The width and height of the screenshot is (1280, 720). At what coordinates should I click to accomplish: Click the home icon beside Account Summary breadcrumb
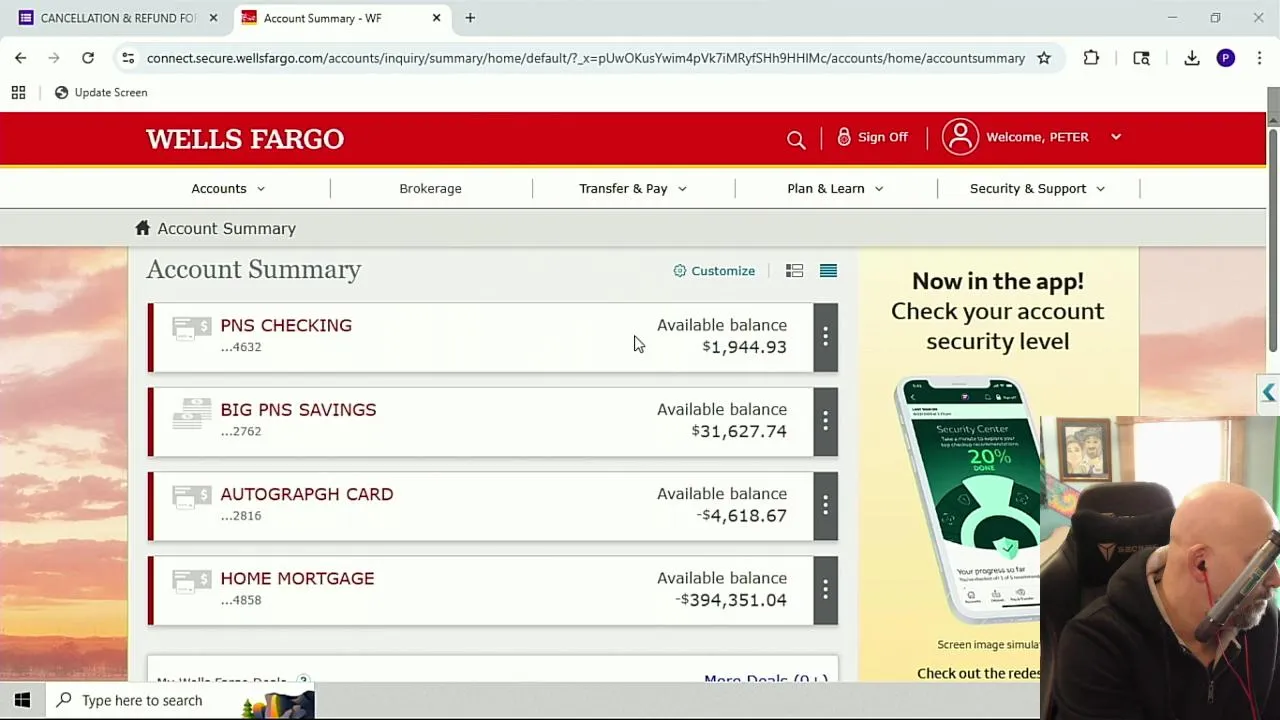(143, 228)
